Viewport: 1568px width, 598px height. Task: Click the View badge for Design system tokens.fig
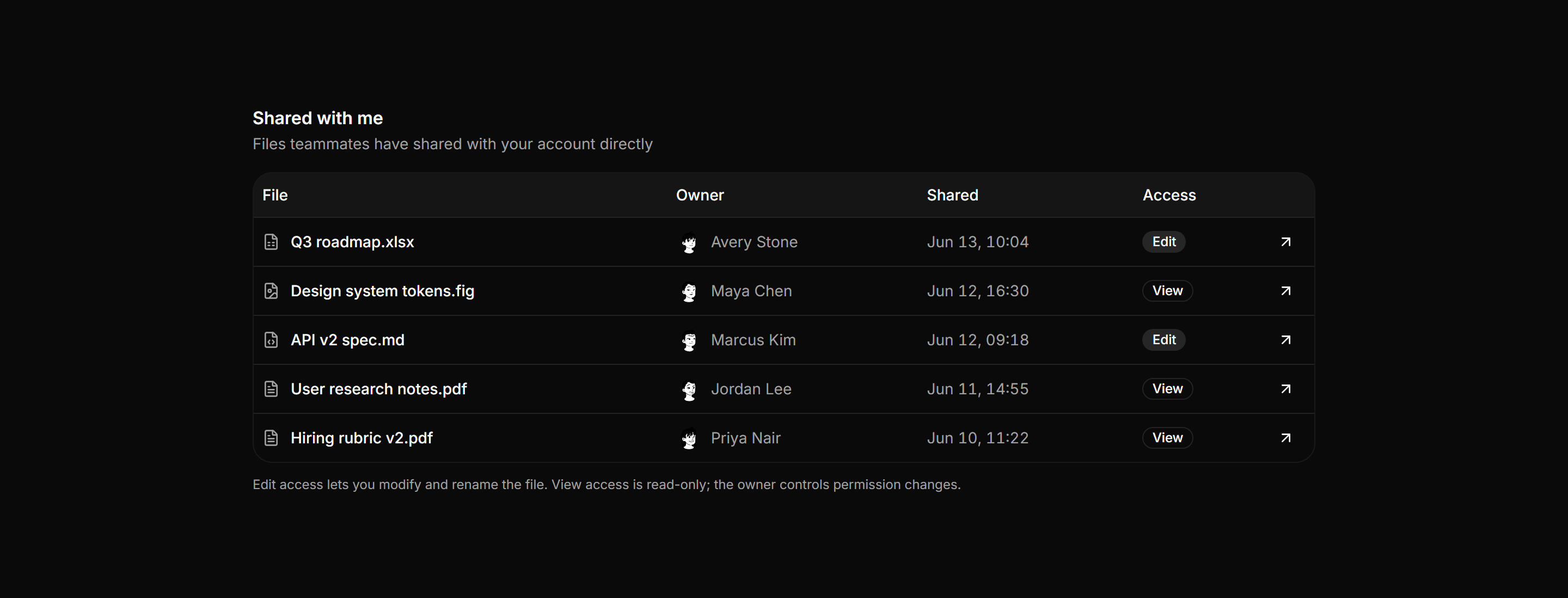coord(1167,291)
